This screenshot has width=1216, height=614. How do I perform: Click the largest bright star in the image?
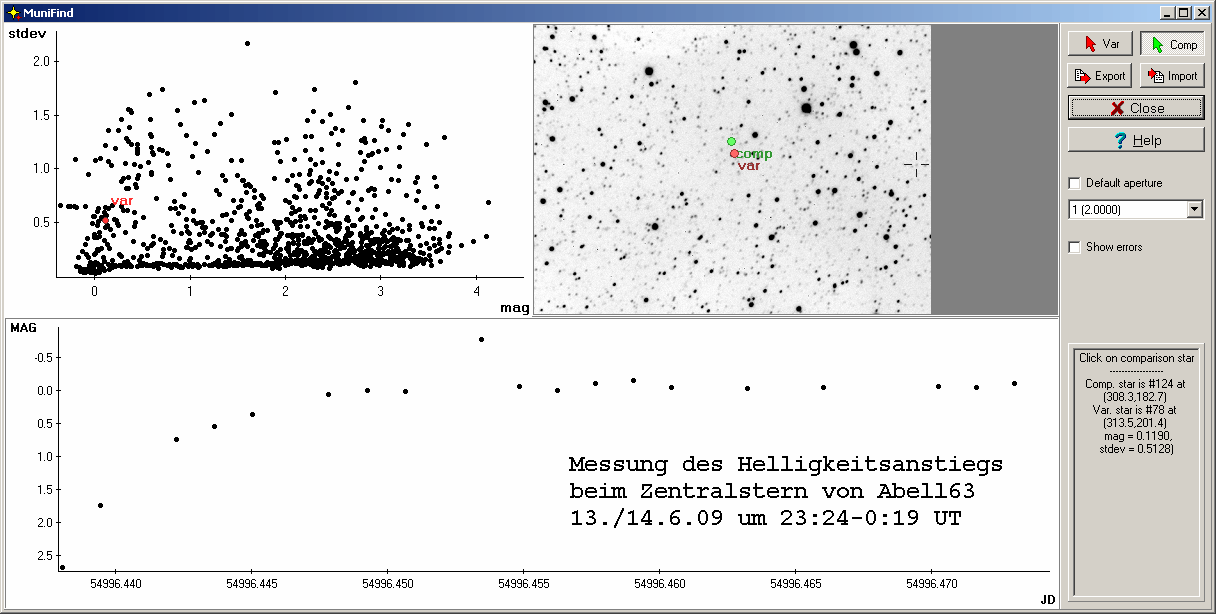[x=806, y=107]
